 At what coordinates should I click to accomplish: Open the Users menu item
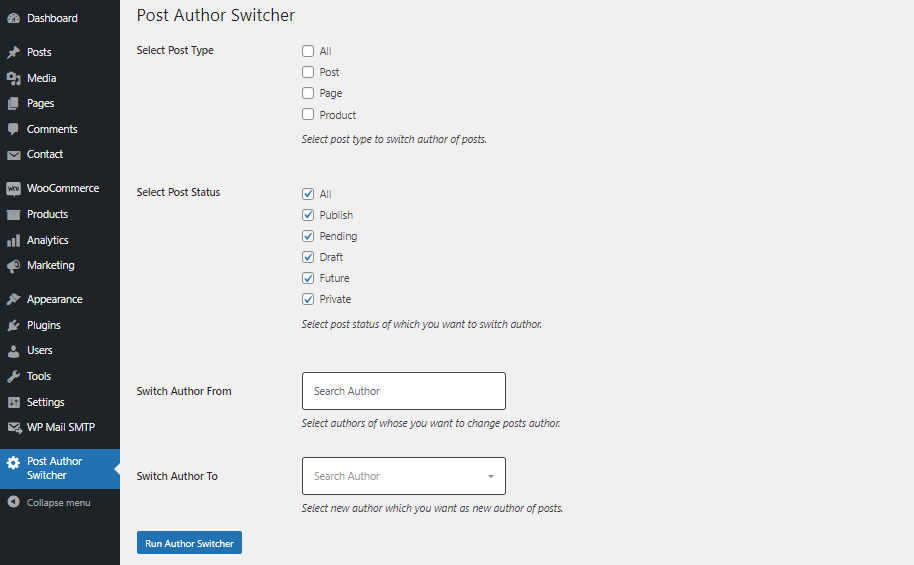40,350
